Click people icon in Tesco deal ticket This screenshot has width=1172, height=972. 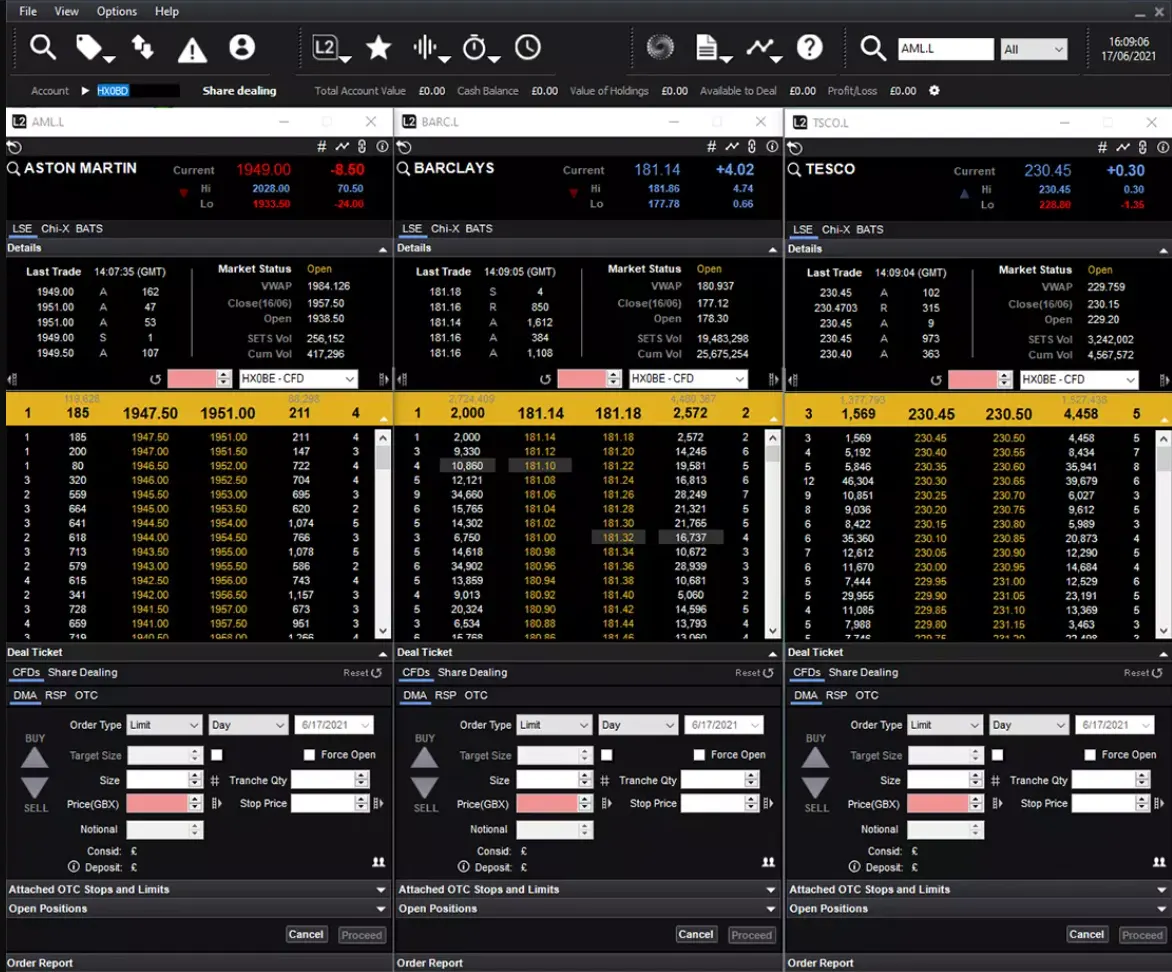[x=1159, y=862]
